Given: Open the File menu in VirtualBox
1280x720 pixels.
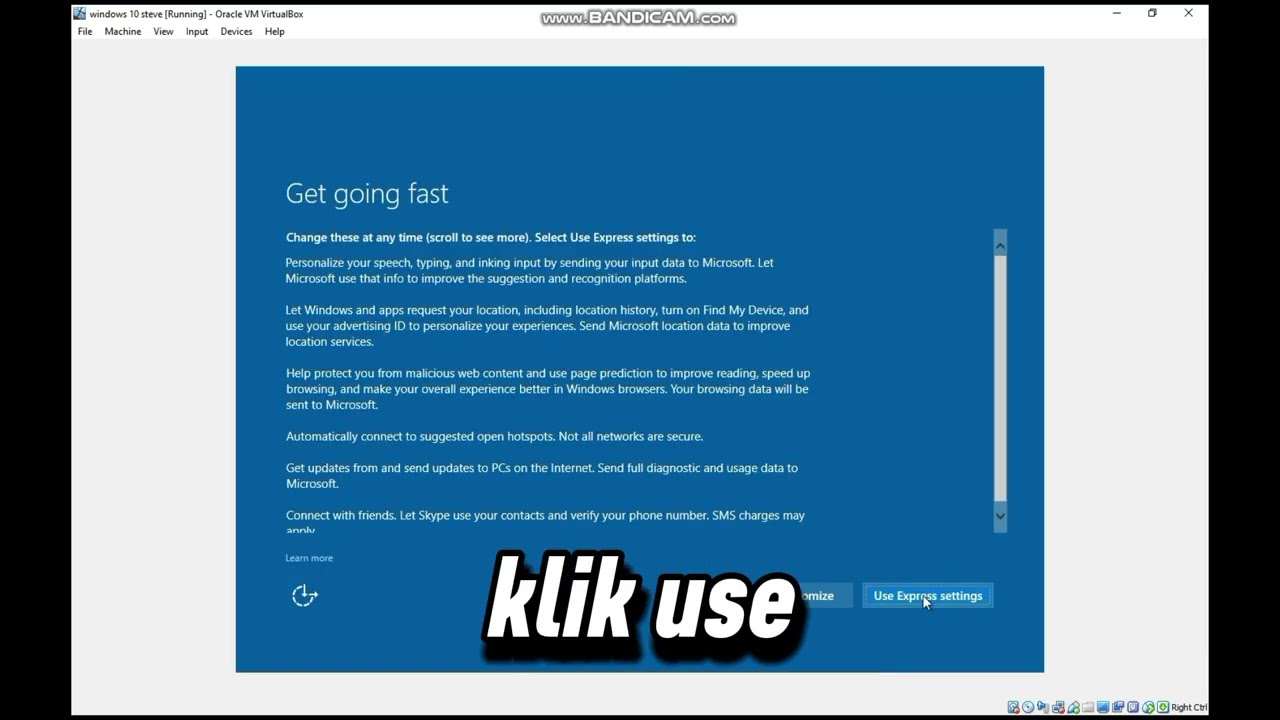Looking at the screenshot, I should click(85, 31).
